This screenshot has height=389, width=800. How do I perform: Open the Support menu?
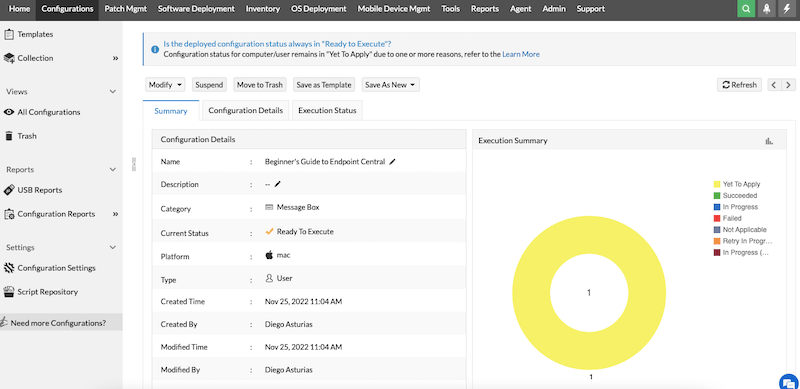[x=591, y=9]
